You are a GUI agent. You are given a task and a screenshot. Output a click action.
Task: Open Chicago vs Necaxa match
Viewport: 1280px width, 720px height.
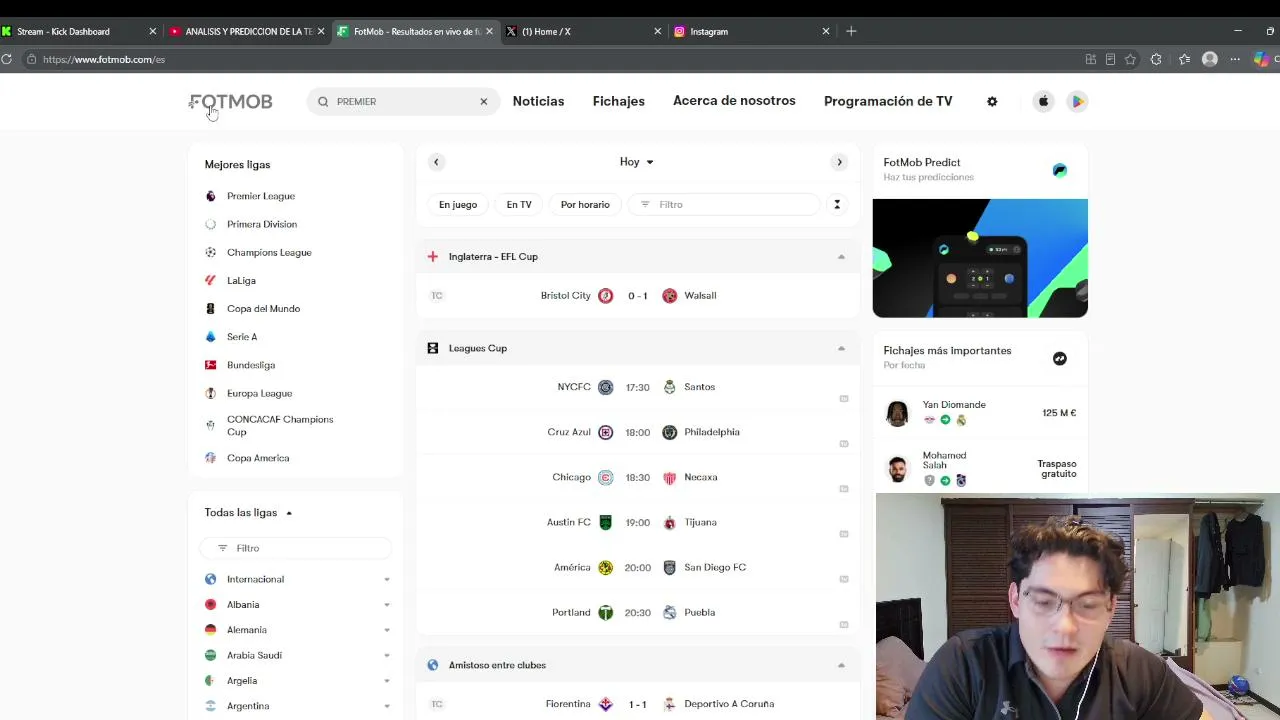637,477
